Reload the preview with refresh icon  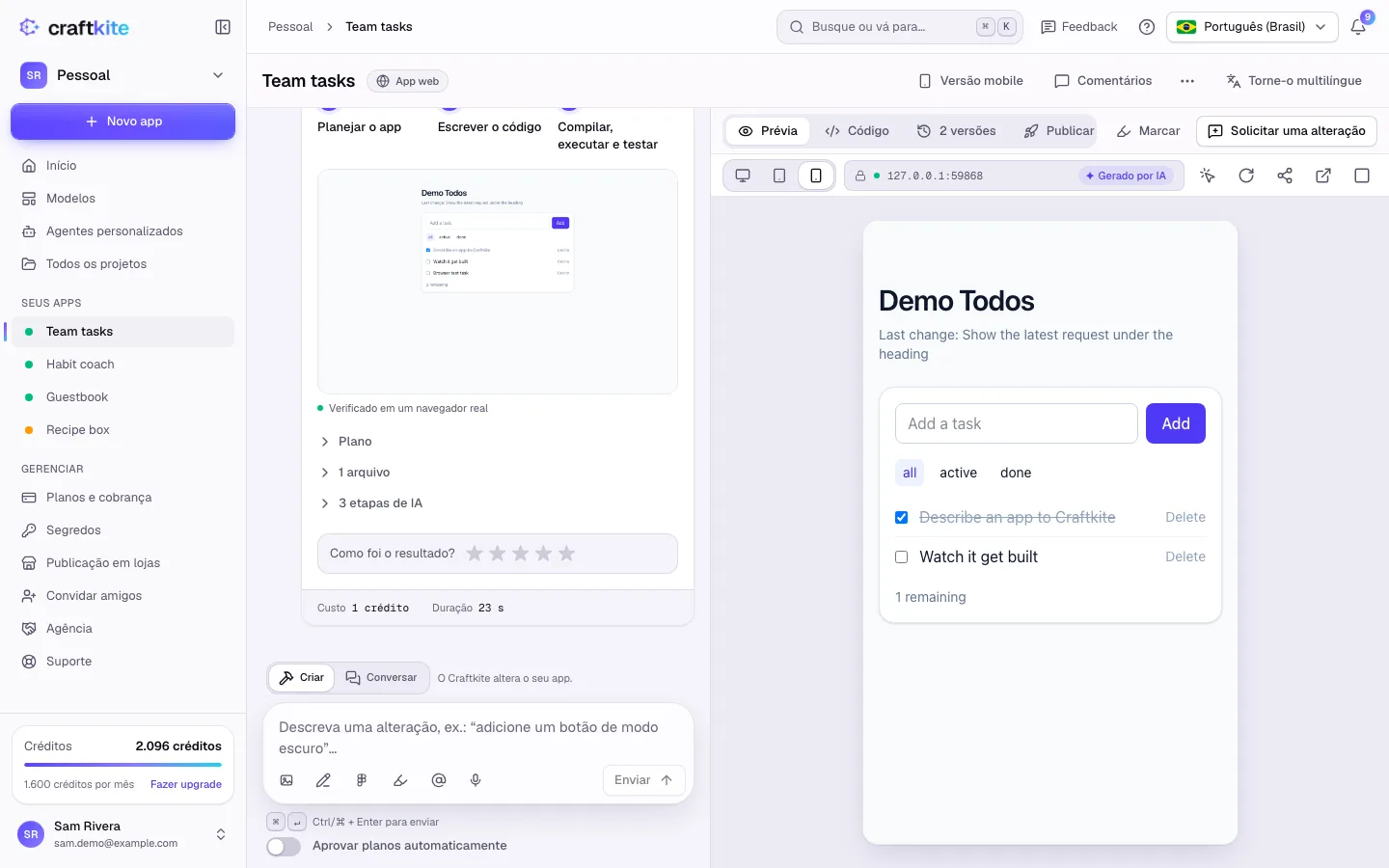click(x=1246, y=176)
